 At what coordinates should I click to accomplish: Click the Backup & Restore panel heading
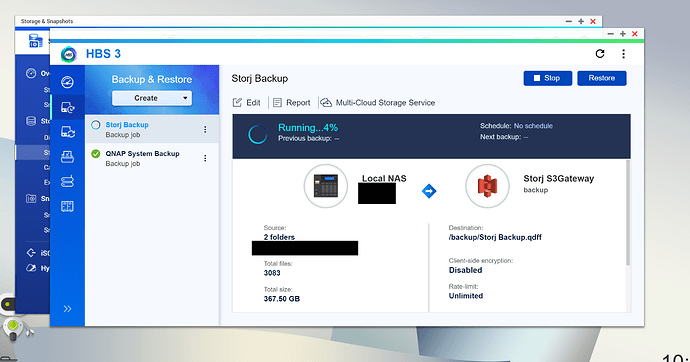152,80
